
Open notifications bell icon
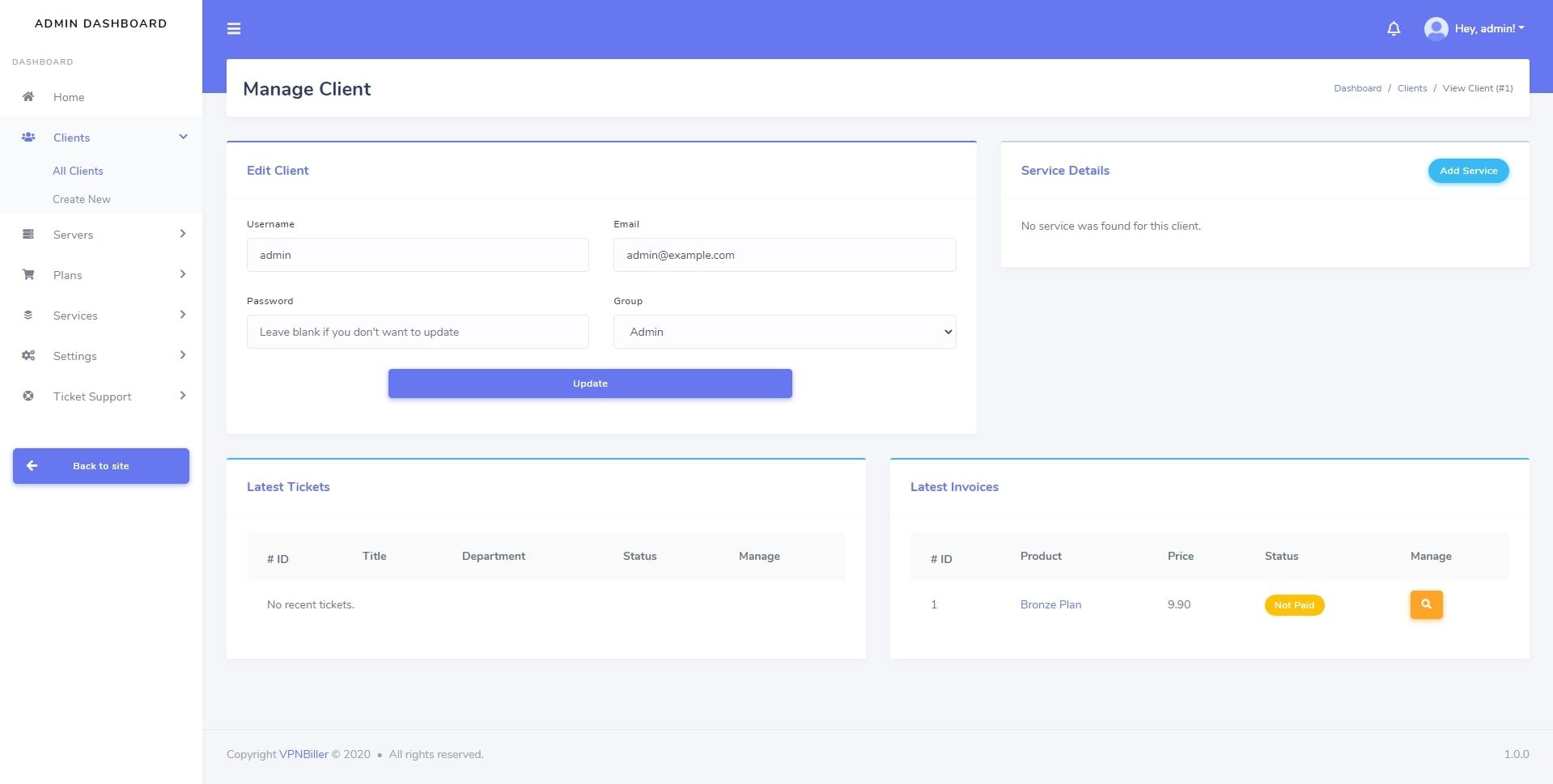(x=1394, y=29)
